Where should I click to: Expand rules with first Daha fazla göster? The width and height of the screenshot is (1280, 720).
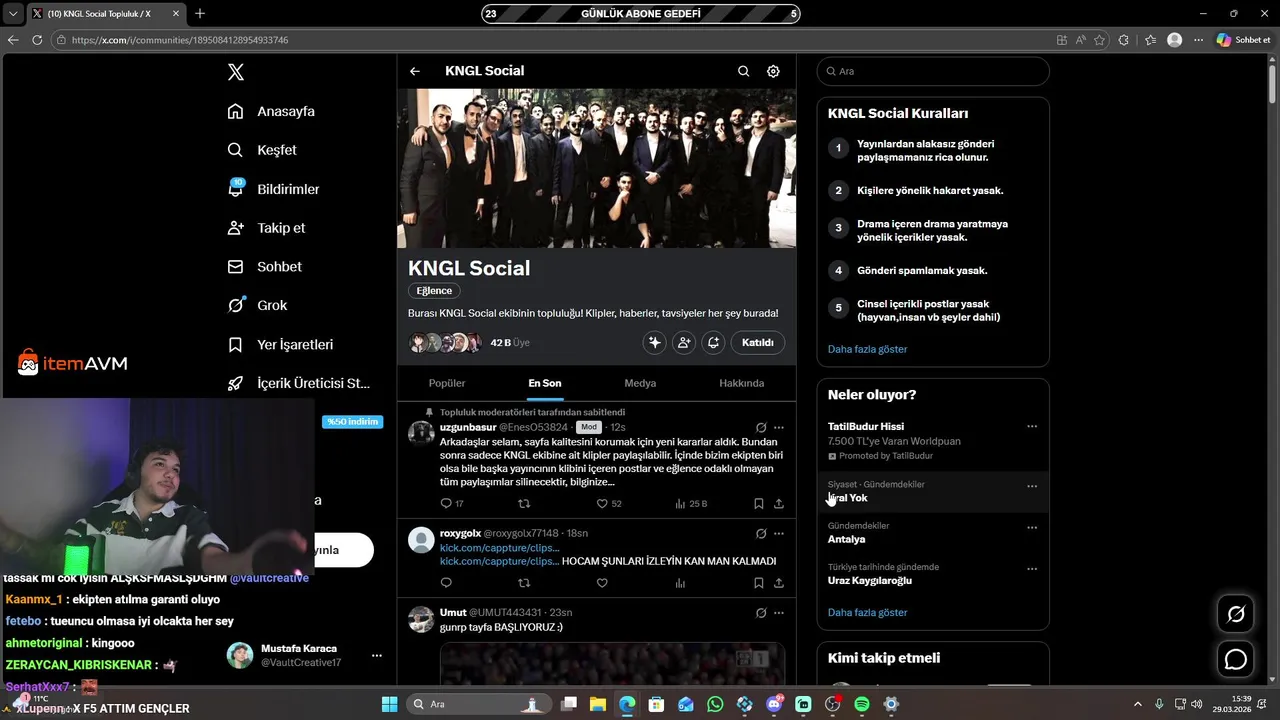pyautogui.click(x=867, y=349)
